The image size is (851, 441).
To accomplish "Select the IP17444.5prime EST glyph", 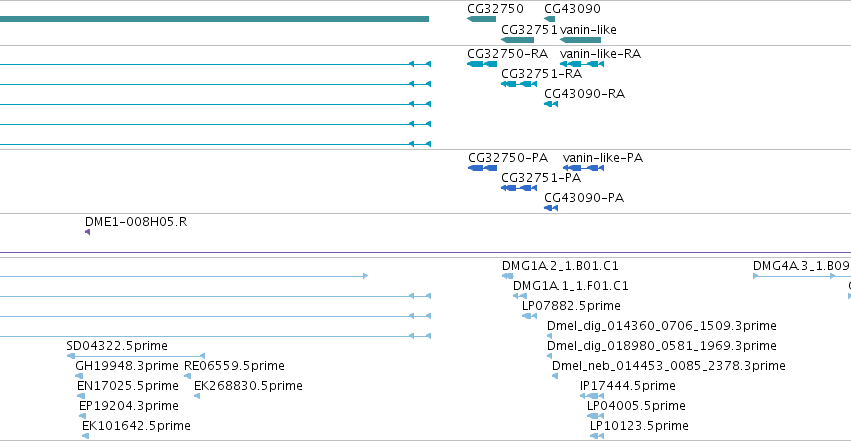I will pyautogui.click(x=592, y=397).
